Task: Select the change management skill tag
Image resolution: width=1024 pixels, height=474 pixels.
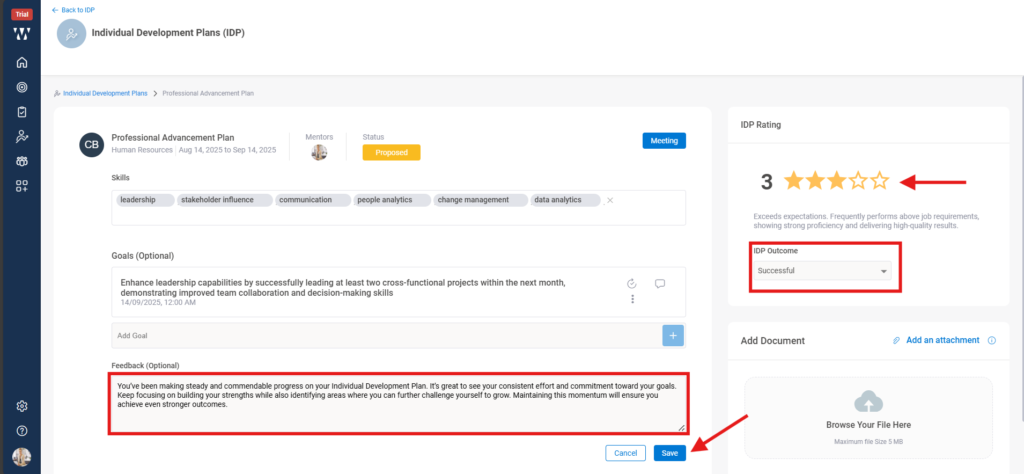Action: [x=480, y=200]
